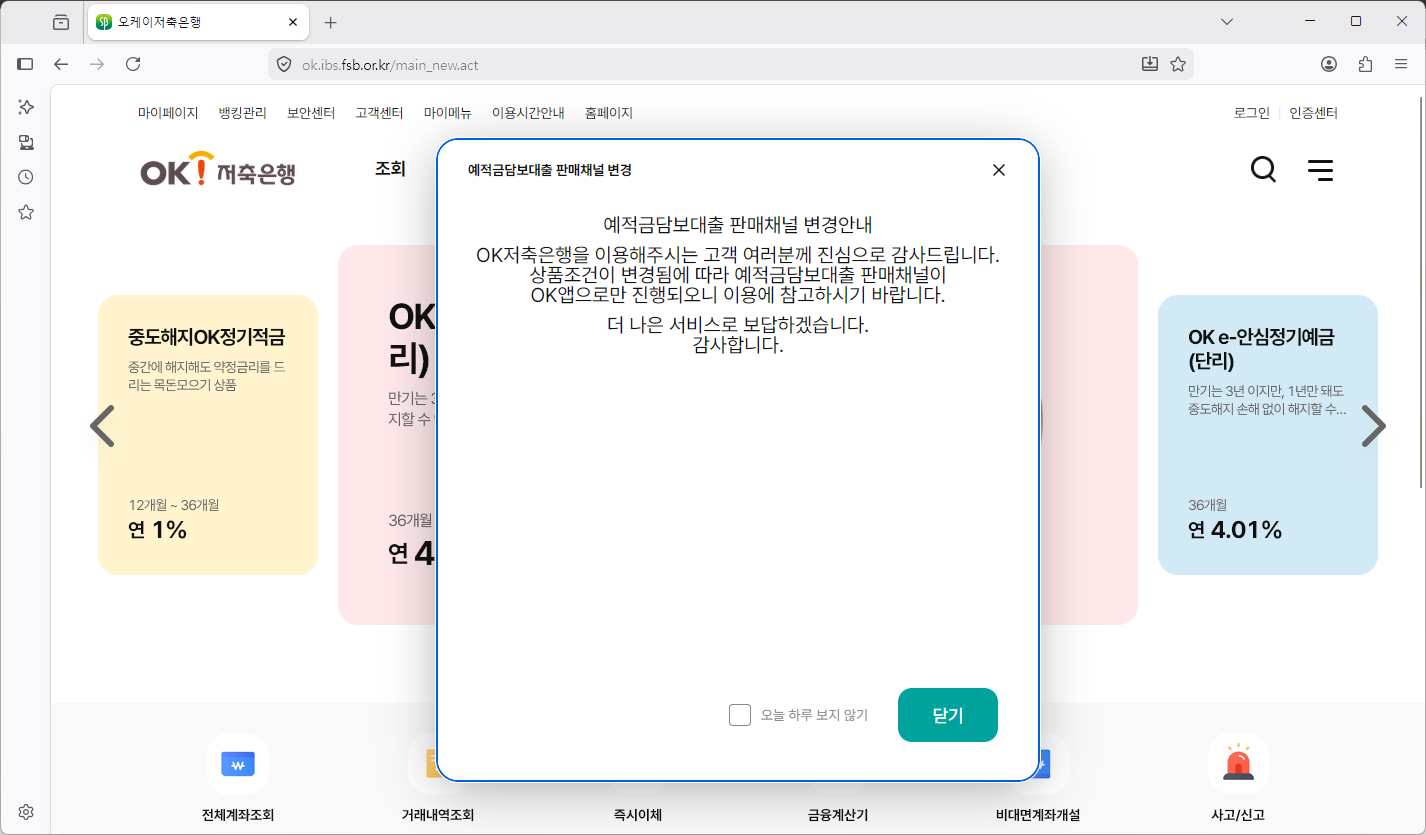Go to previous product slide arrow

pos(102,426)
